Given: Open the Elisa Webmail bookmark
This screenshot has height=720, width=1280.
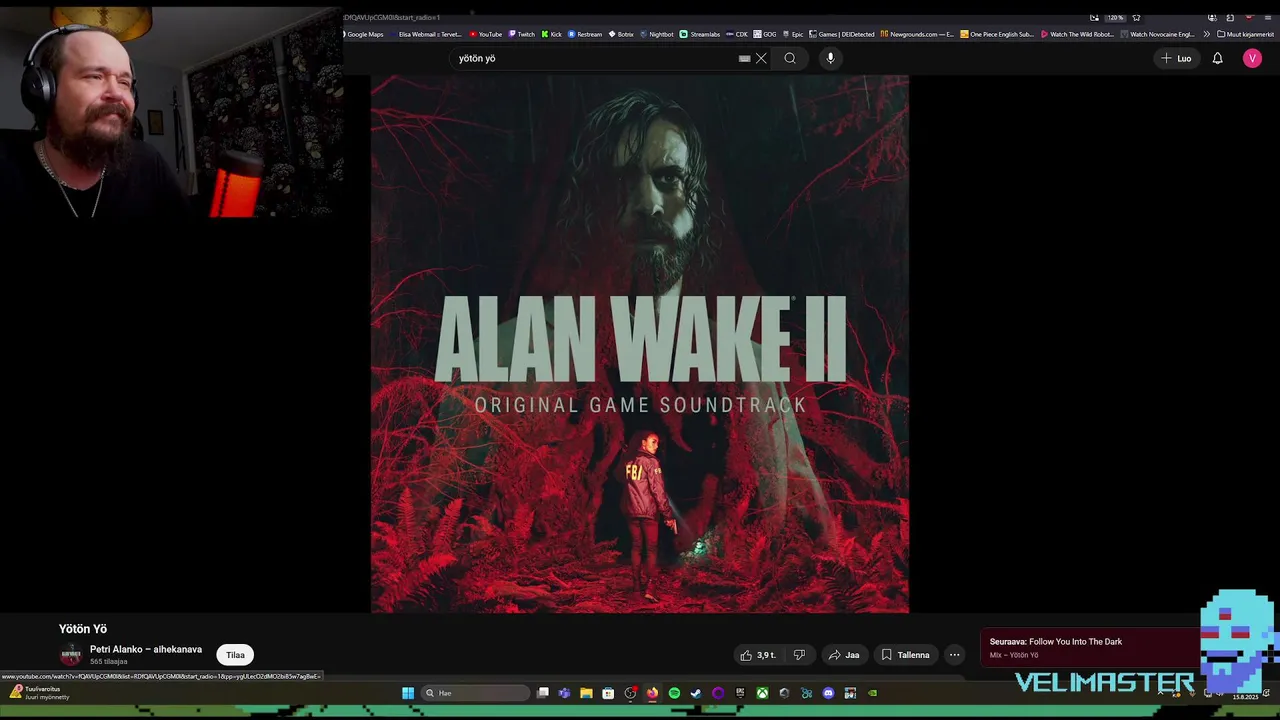Looking at the screenshot, I should click(429, 34).
